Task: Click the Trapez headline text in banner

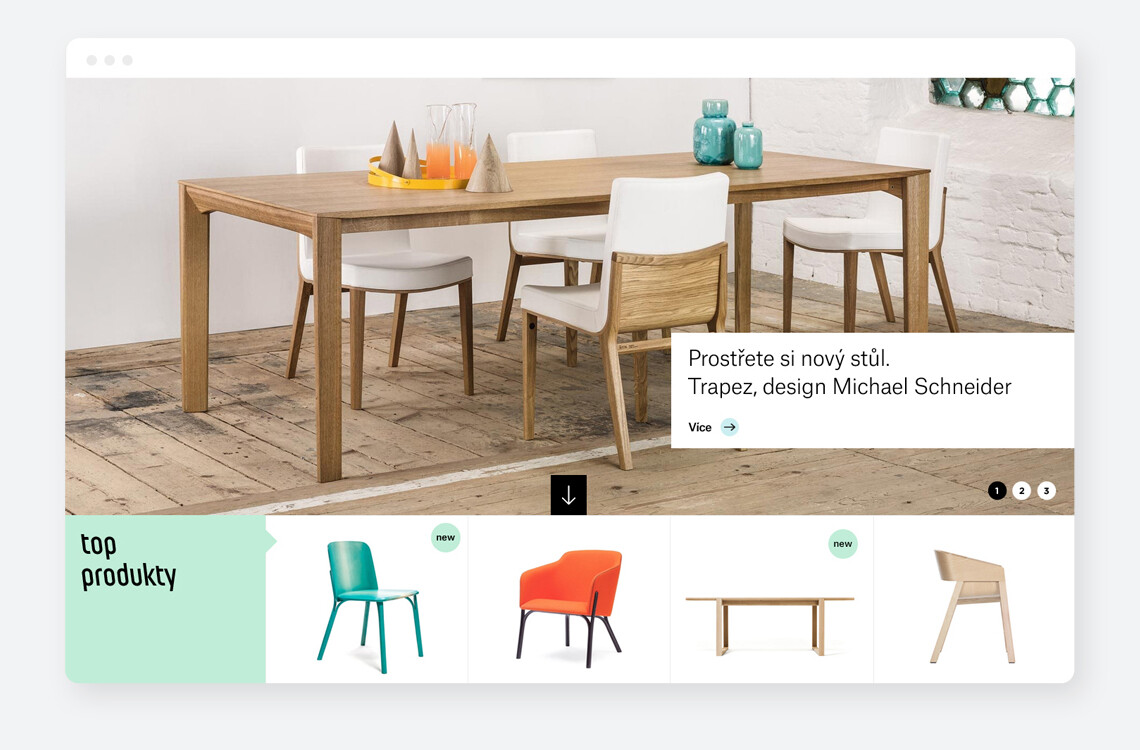Action: coord(849,387)
